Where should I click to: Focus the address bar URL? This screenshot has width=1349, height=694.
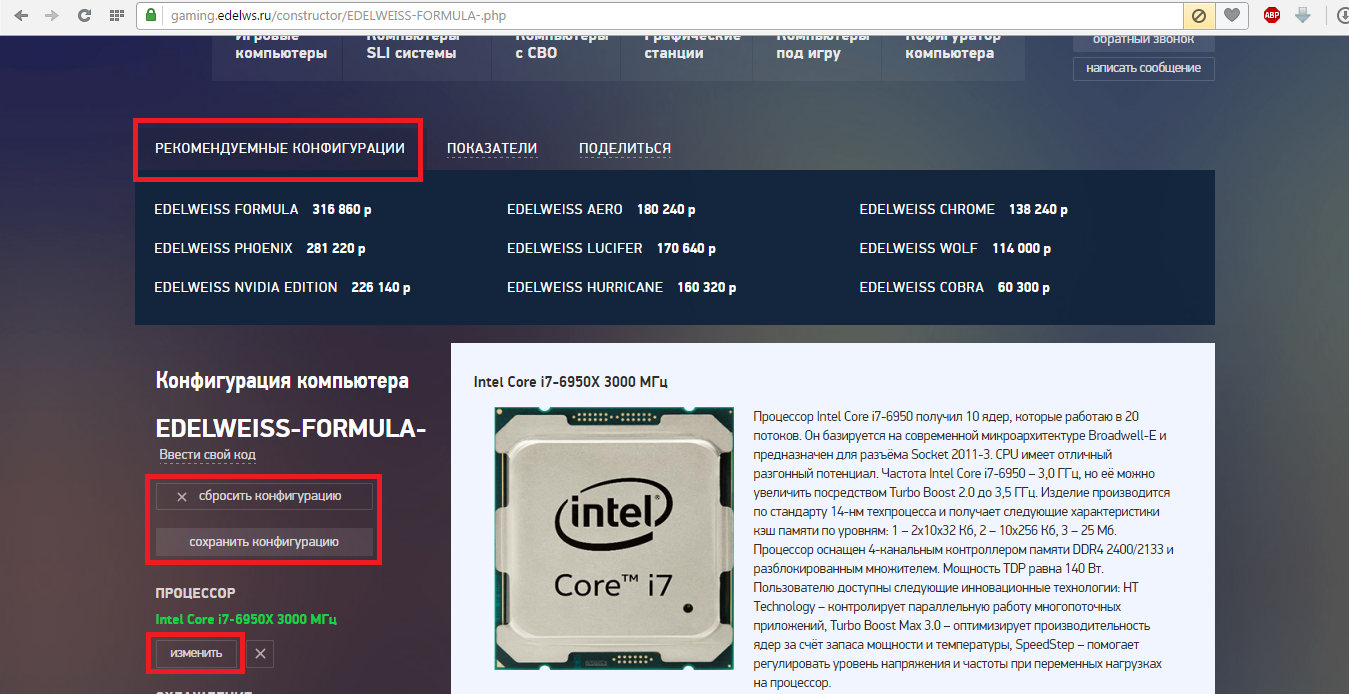tap(660, 15)
